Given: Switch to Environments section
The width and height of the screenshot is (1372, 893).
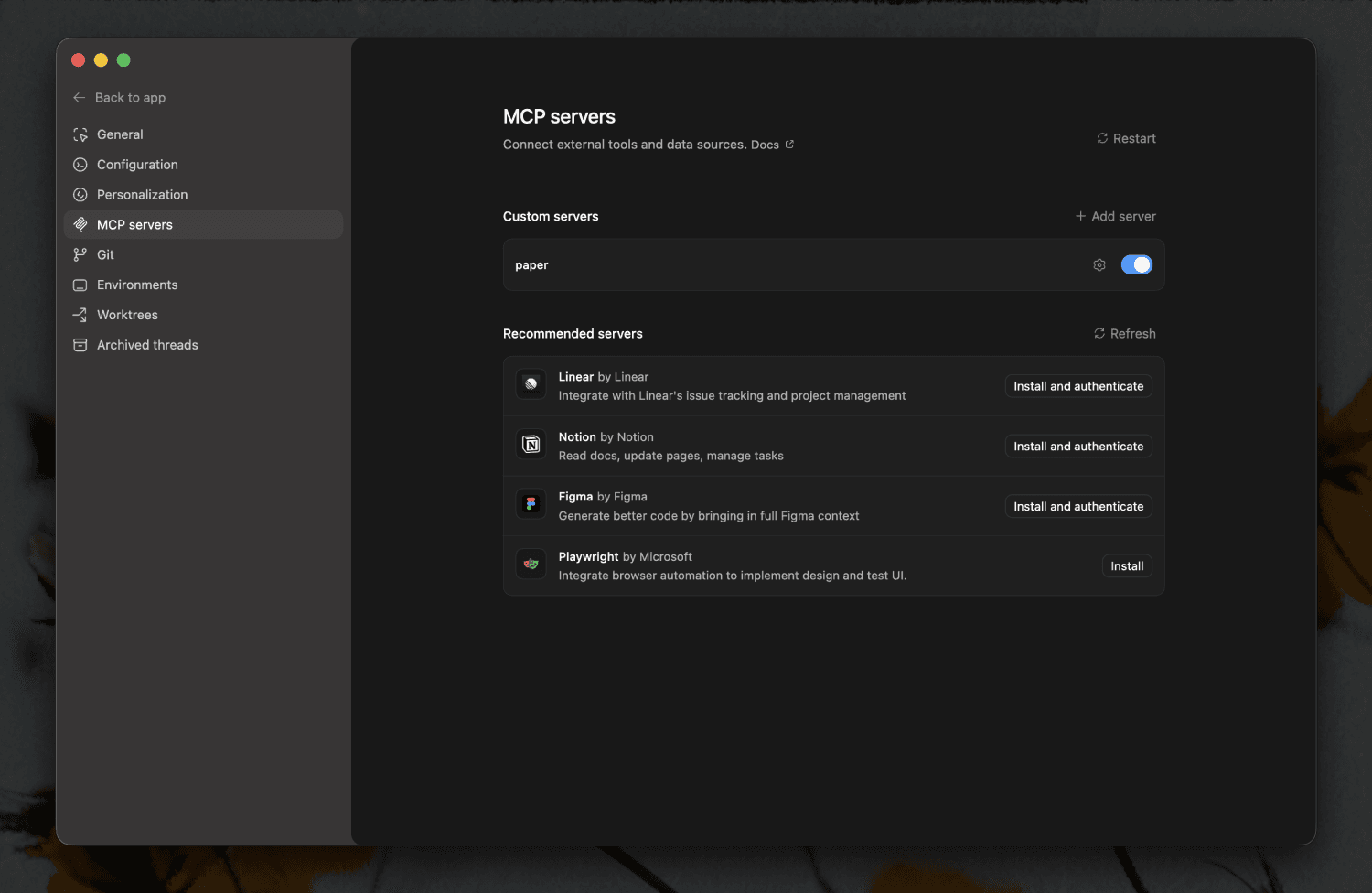Looking at the screenshot, I should pos(203,285).
